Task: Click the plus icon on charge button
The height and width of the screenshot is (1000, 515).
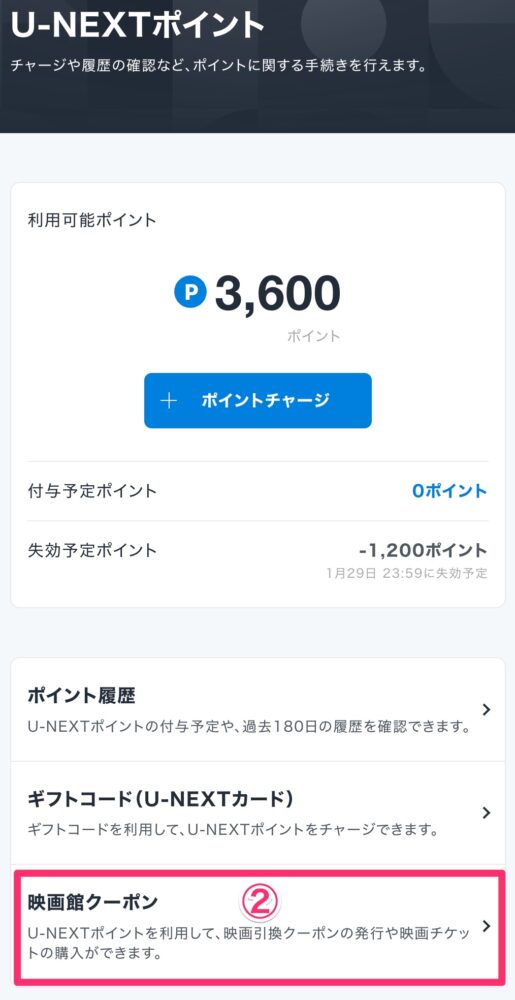Action: pyautogui.click(x=168, y=401)
